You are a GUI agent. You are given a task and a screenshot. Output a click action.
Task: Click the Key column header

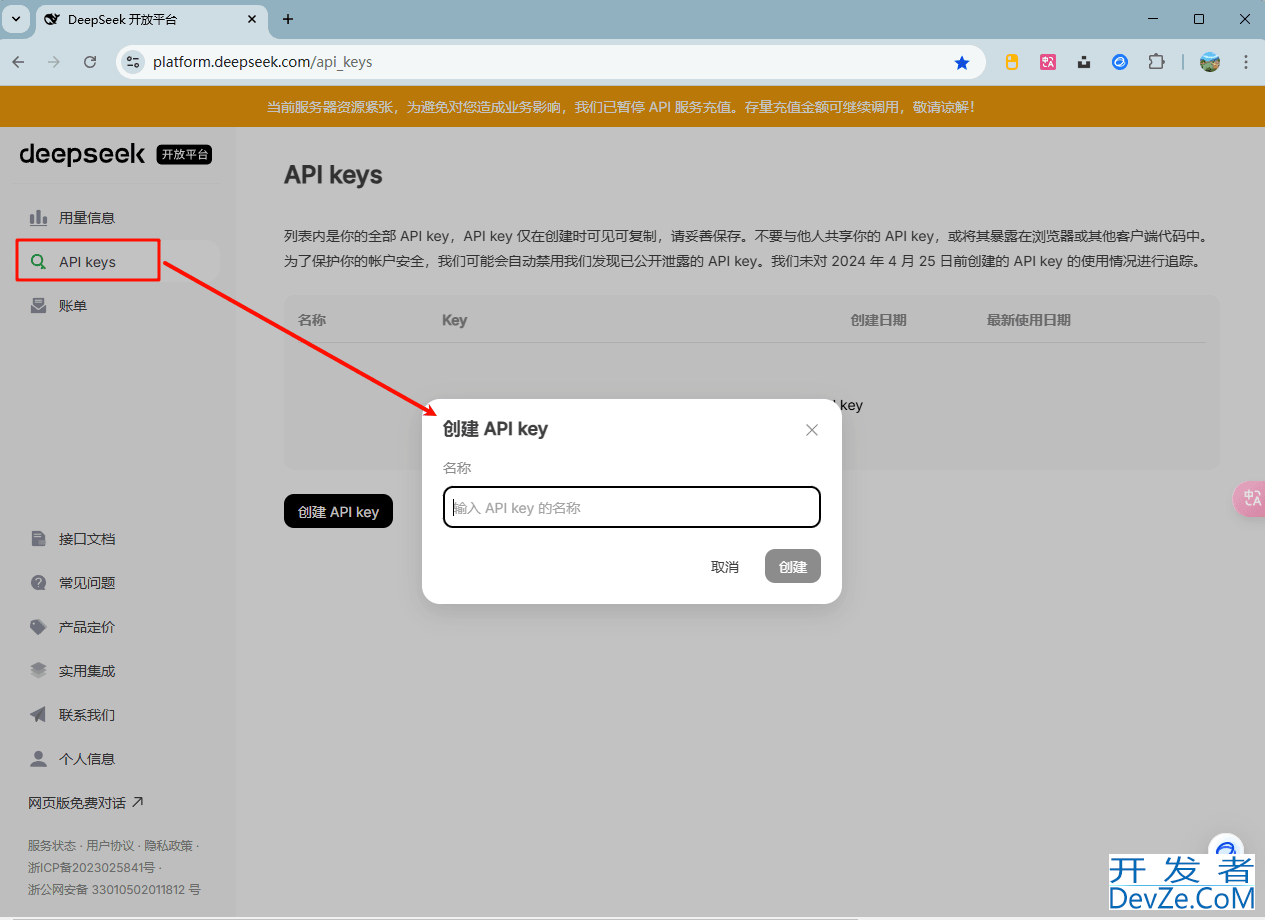455,320
